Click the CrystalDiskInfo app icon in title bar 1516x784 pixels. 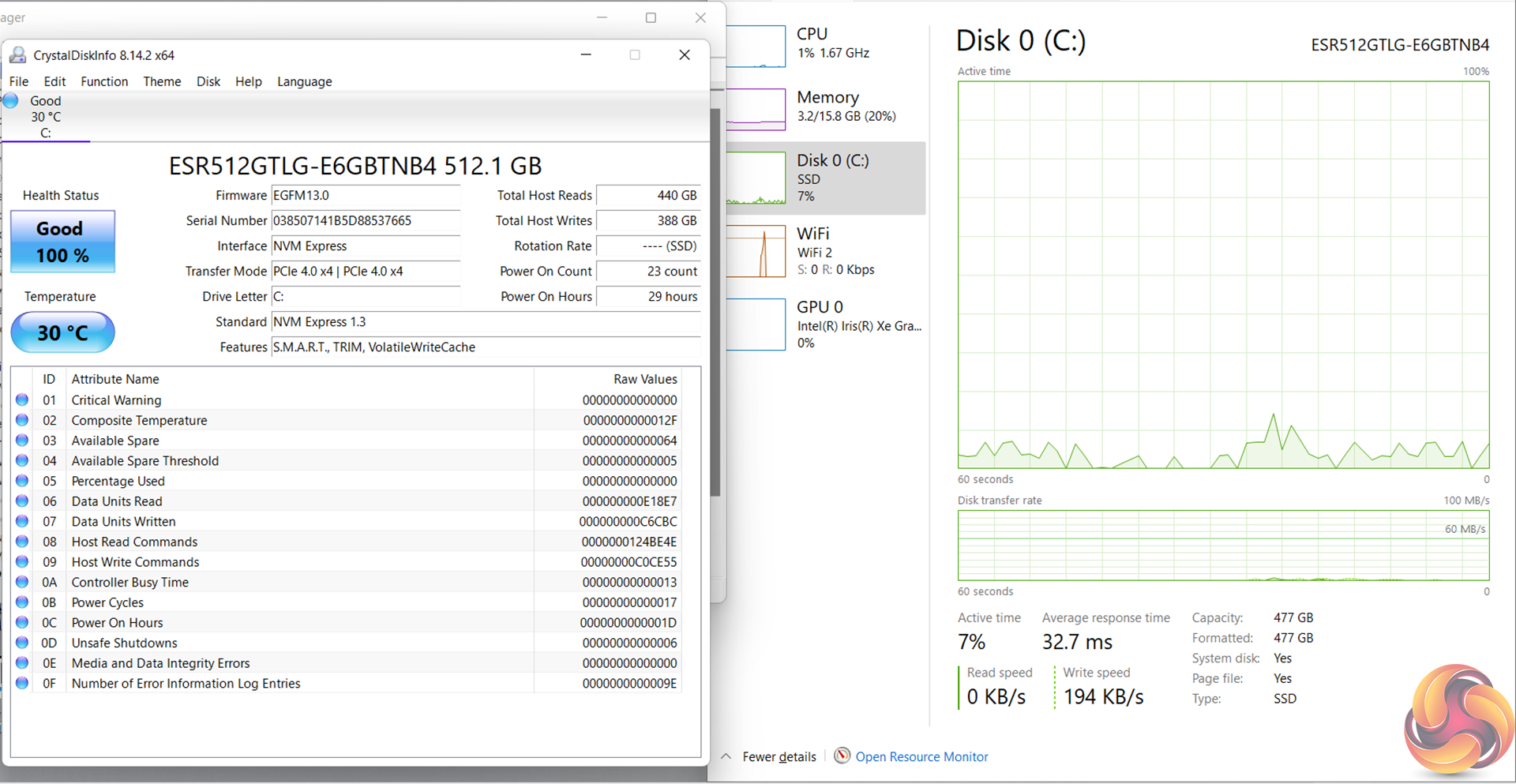(17, 55)
